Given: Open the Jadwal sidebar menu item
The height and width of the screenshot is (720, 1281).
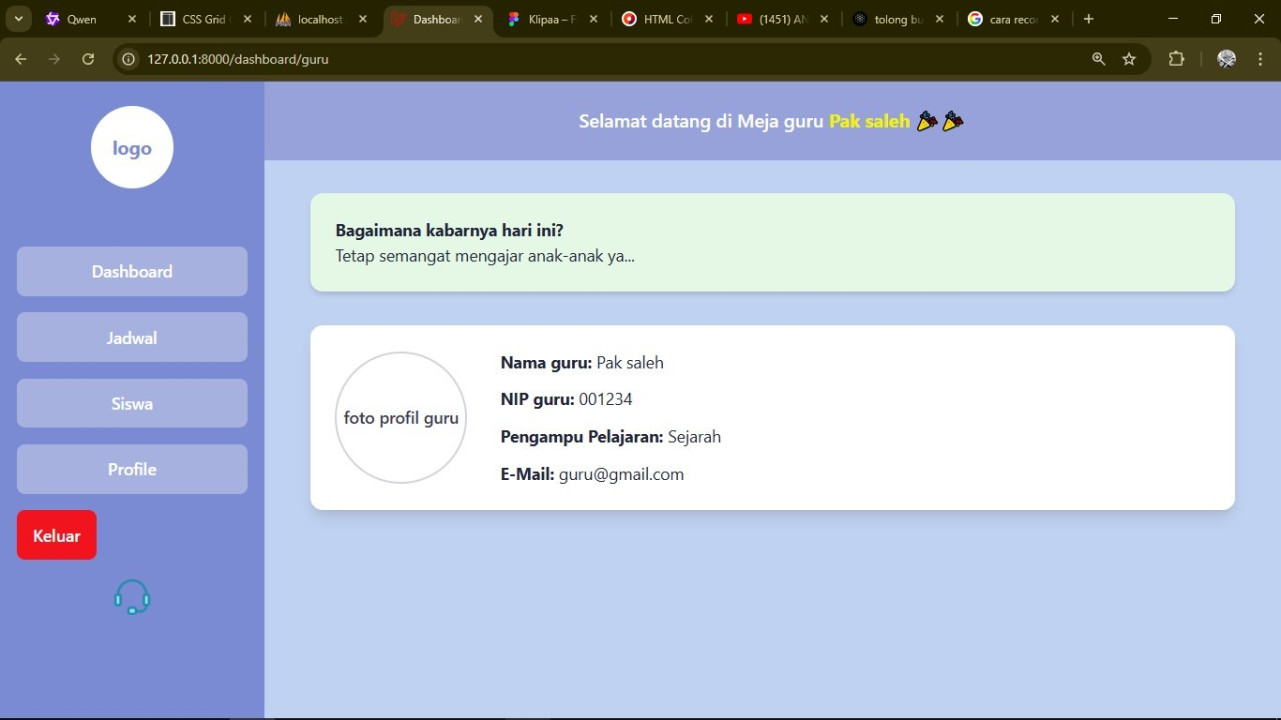Looking at the screenshot, I should [x=132, y=338].
